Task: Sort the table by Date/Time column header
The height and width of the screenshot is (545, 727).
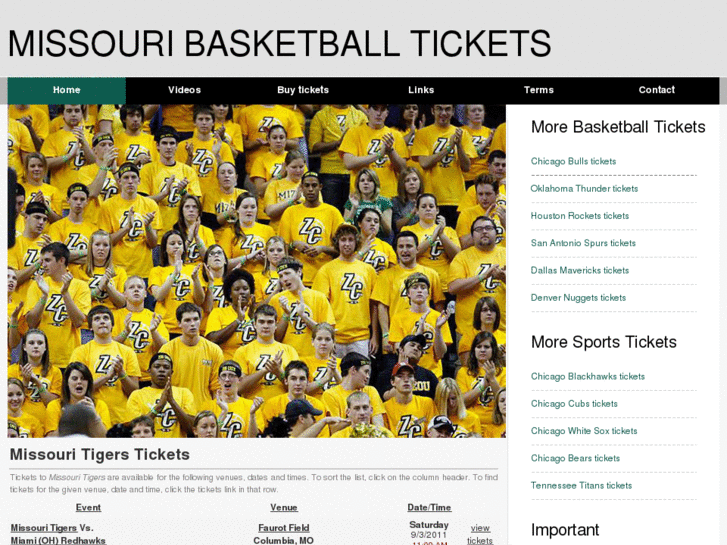Action: point(429,507)
